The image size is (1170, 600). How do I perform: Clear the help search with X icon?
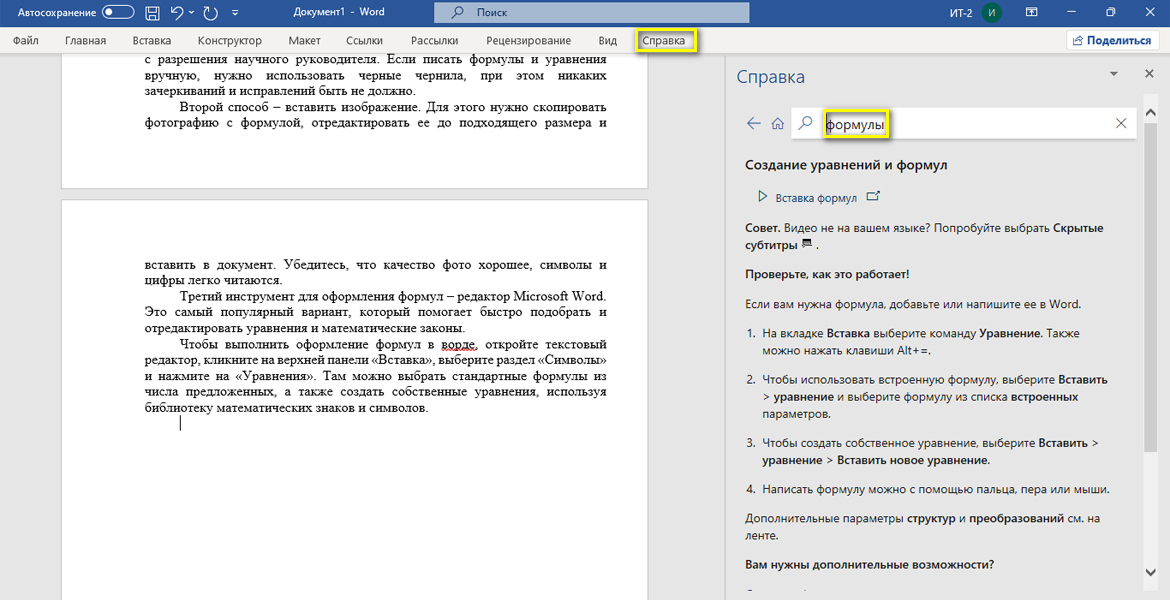click(x=1121, y=123)
